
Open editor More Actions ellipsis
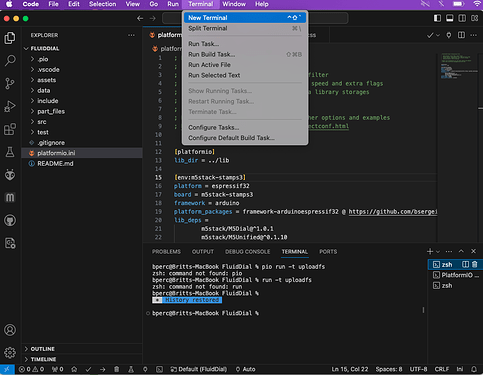473,35
